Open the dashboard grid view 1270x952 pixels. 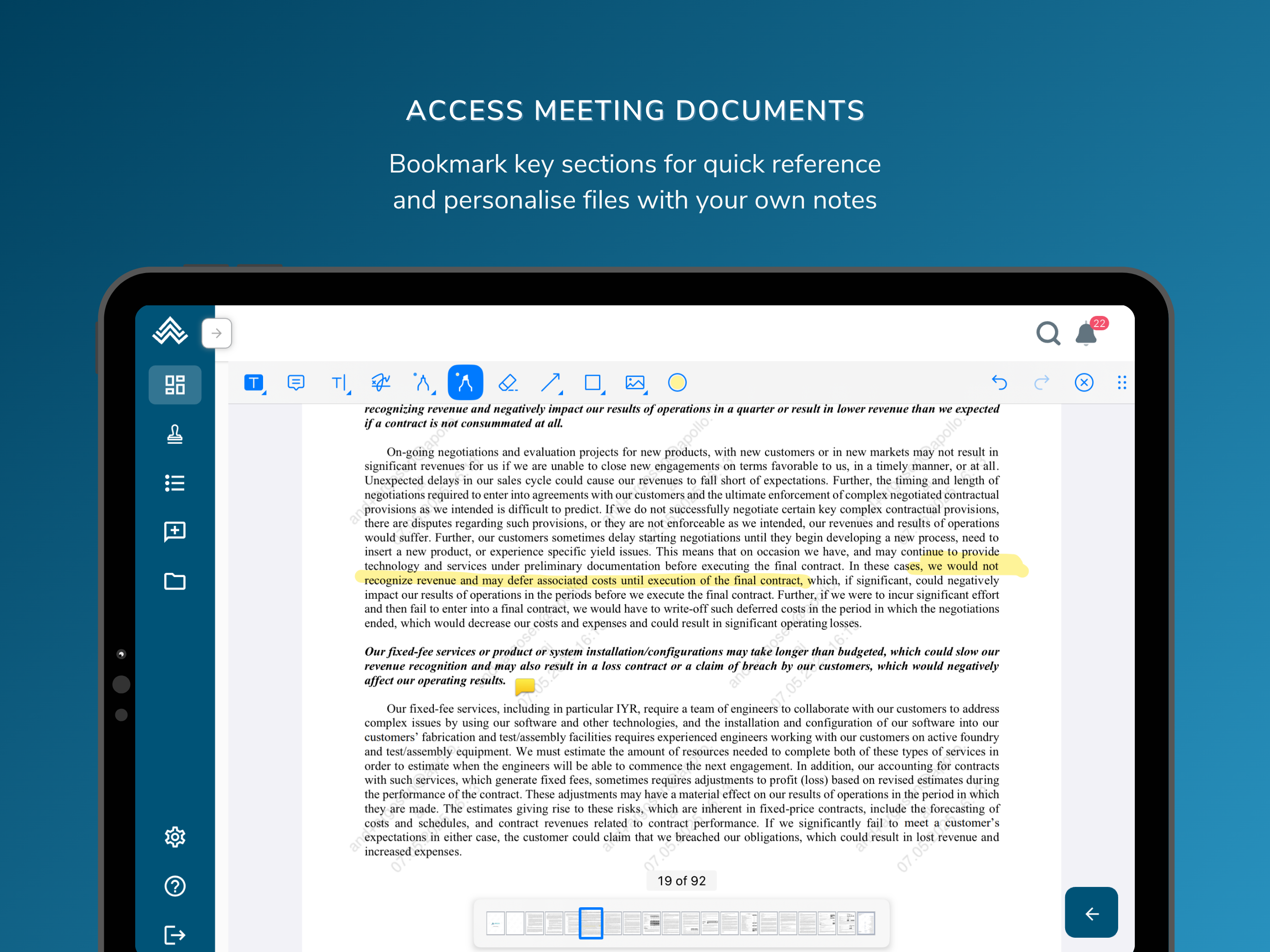pos(174,385)
